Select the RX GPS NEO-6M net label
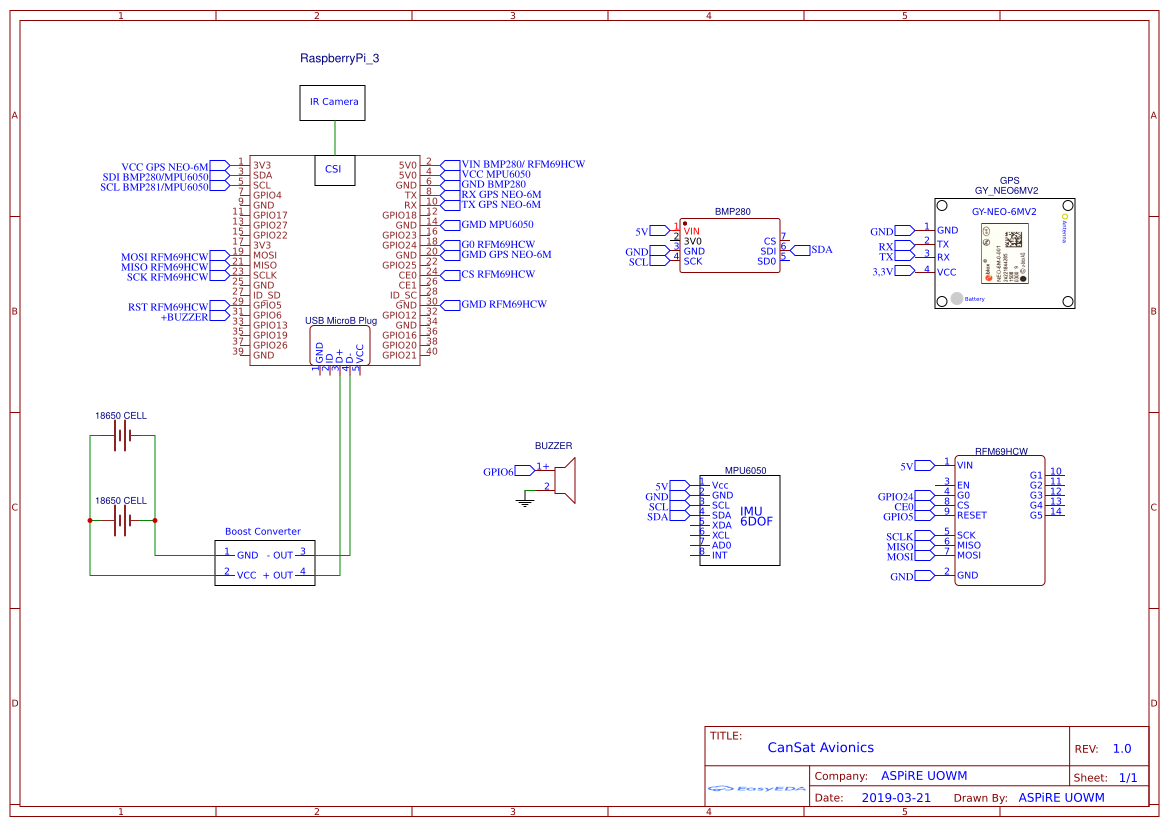 pyautogui.click(x=502, y=195)
